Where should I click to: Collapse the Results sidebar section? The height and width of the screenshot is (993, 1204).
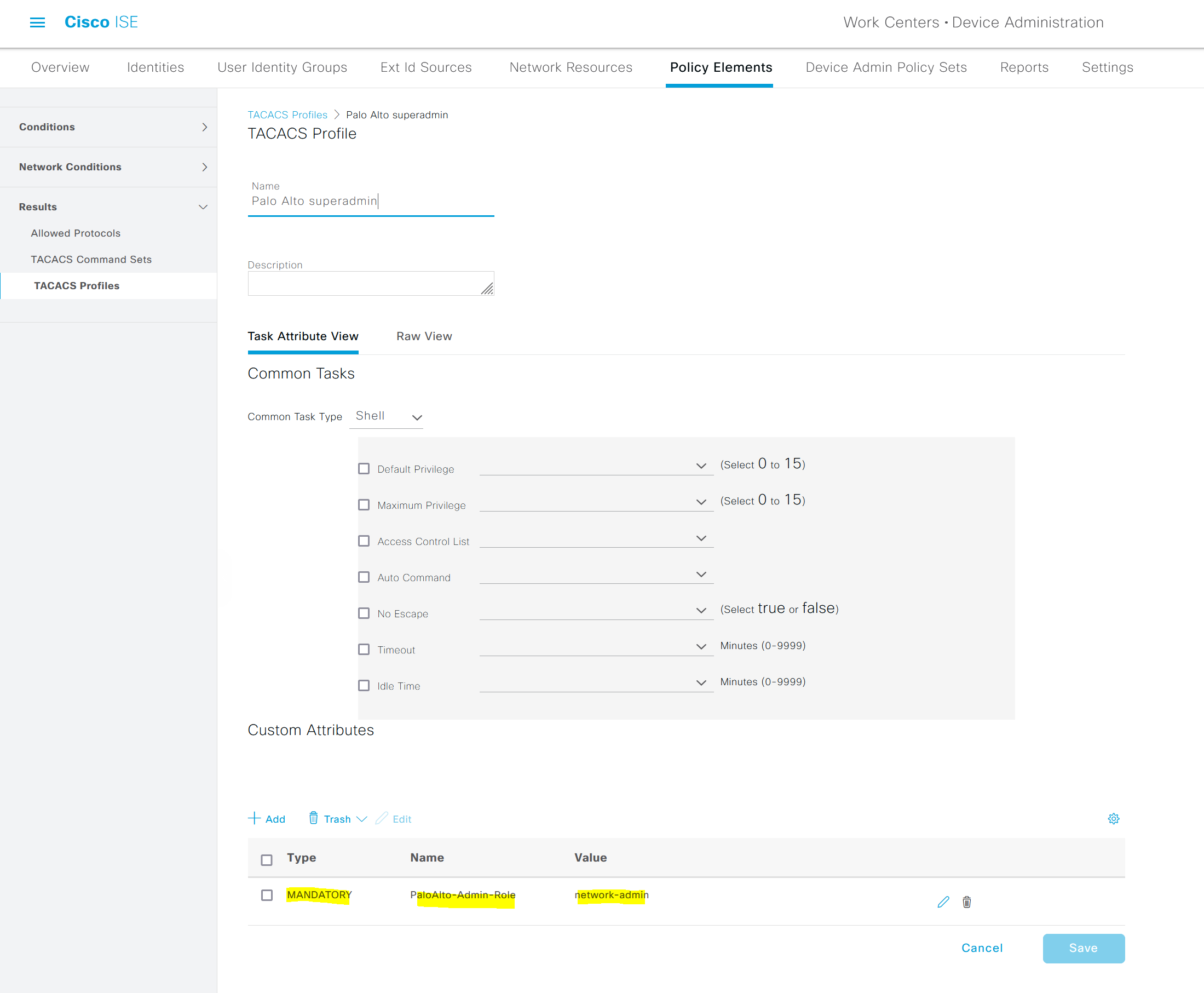pos(108,207)
